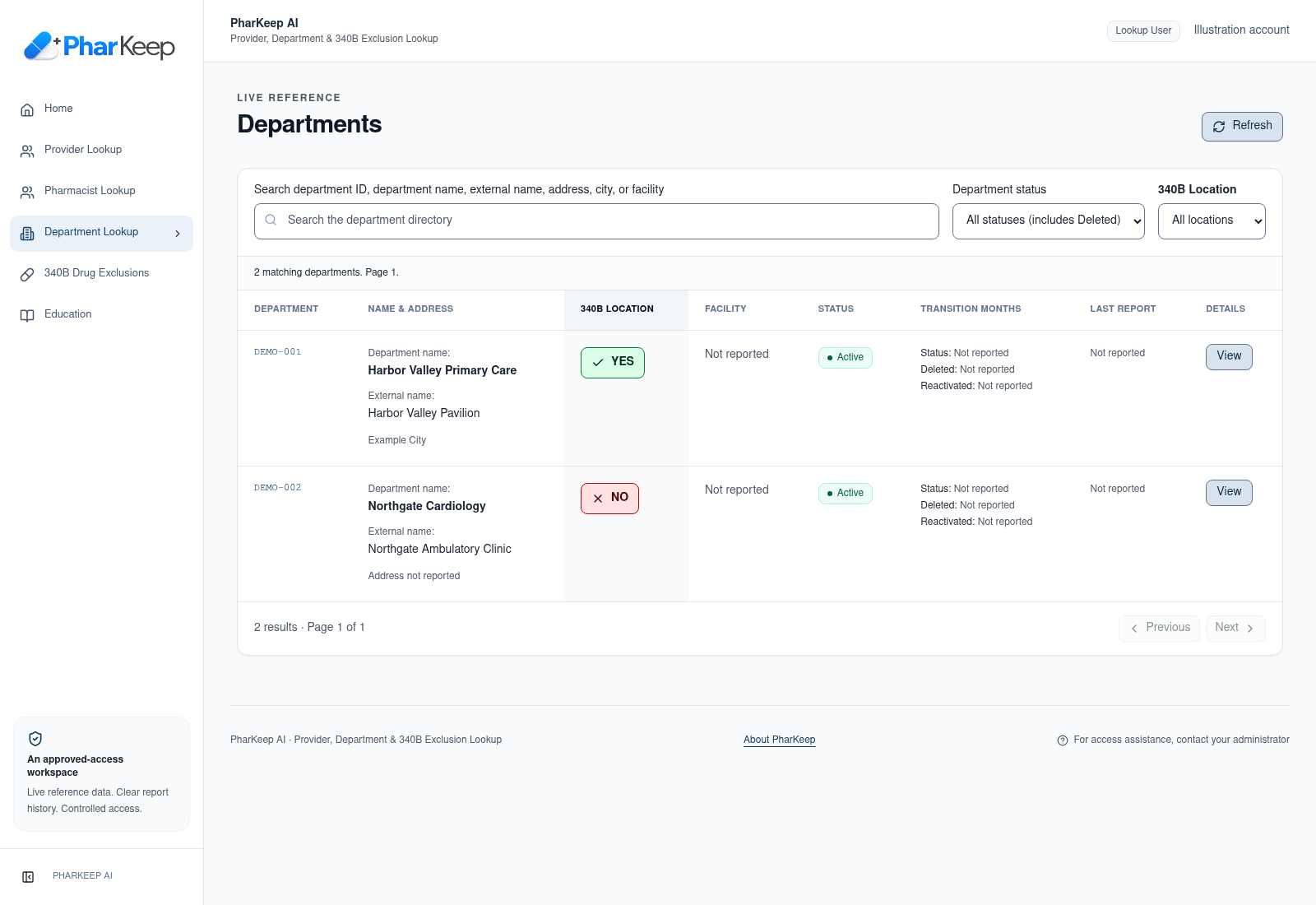Click the PharKeep pill logo
This screenshot has height=905, width=1316.
[x=41, y=46]
